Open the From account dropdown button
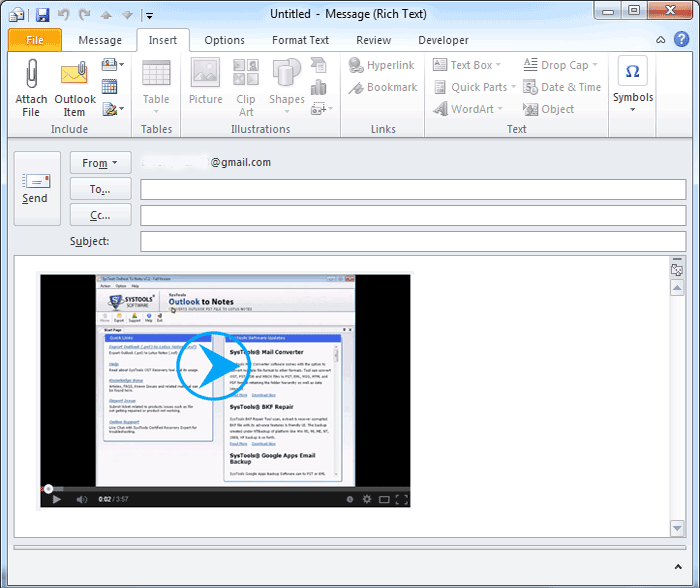This screenshot has width=700, height=588. pyautogui.click(x=100, y=163)
